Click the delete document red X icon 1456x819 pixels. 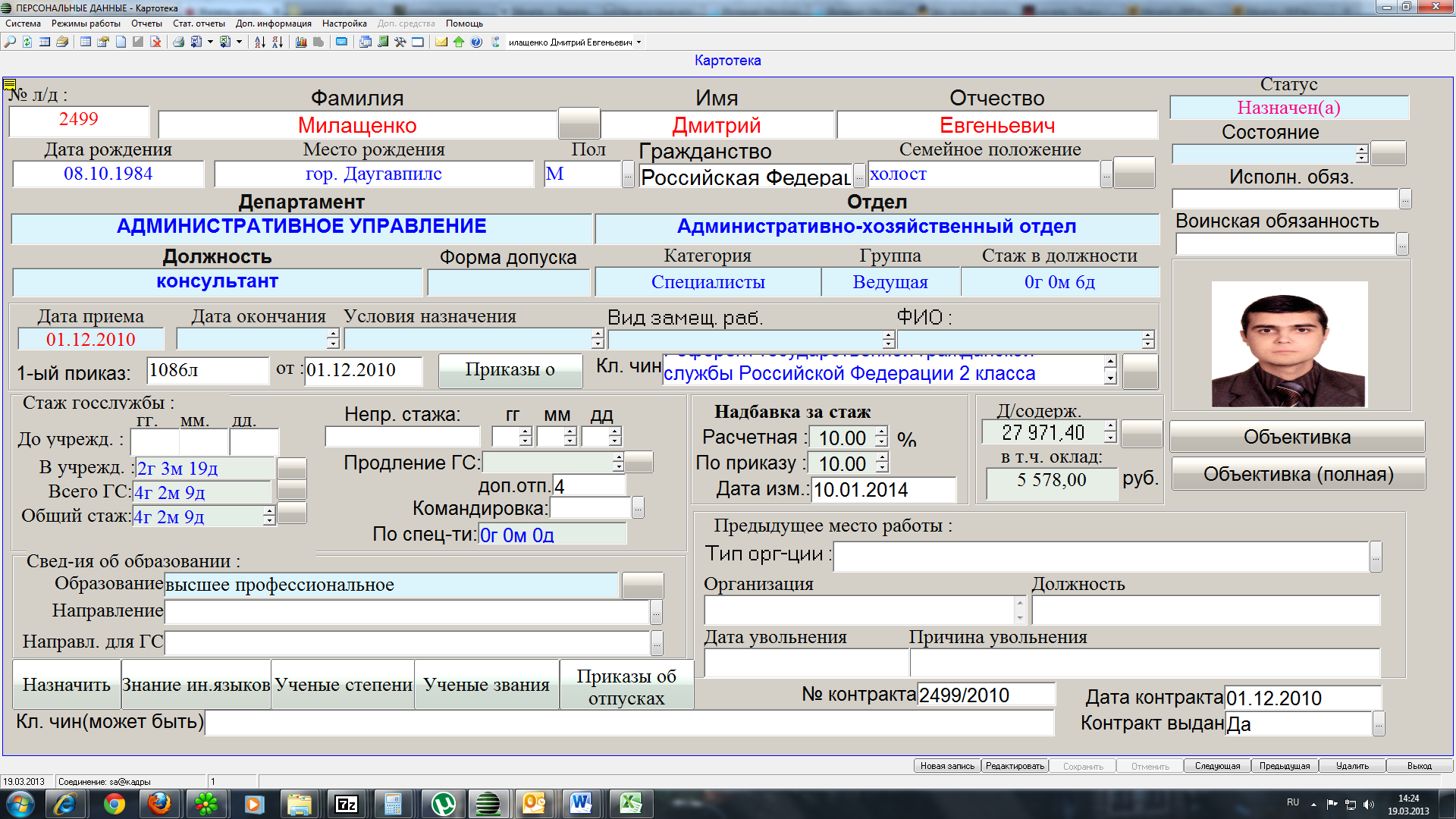coord(155,42)
